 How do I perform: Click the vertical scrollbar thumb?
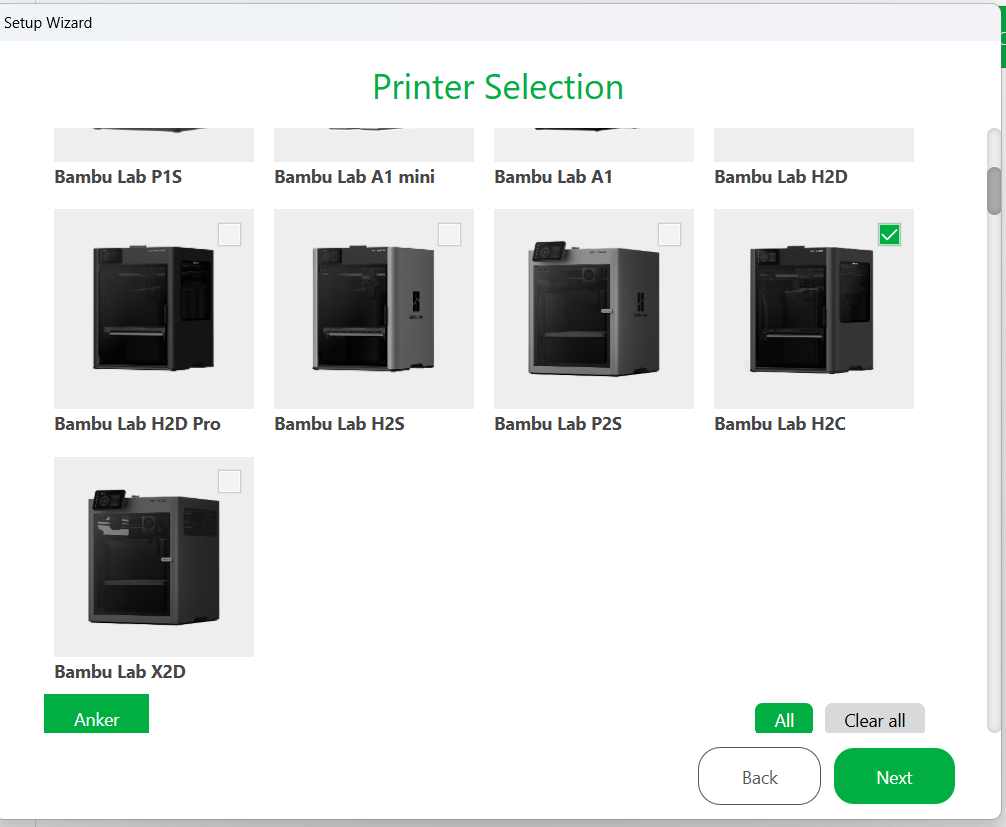[x=994, y=191]
